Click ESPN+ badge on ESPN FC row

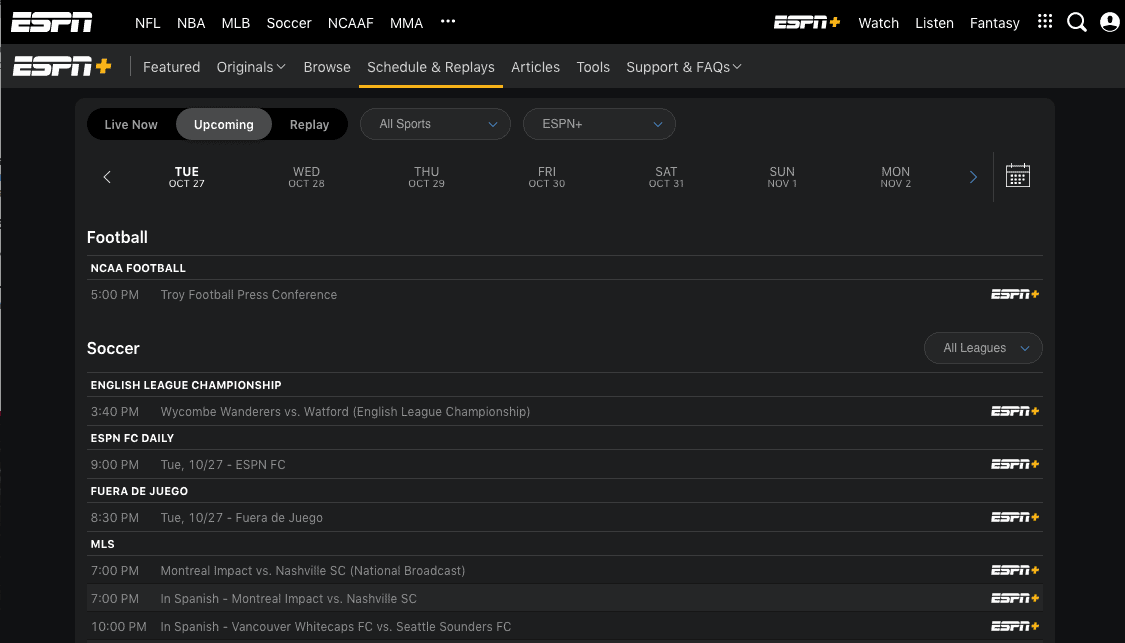(1015, 464)
